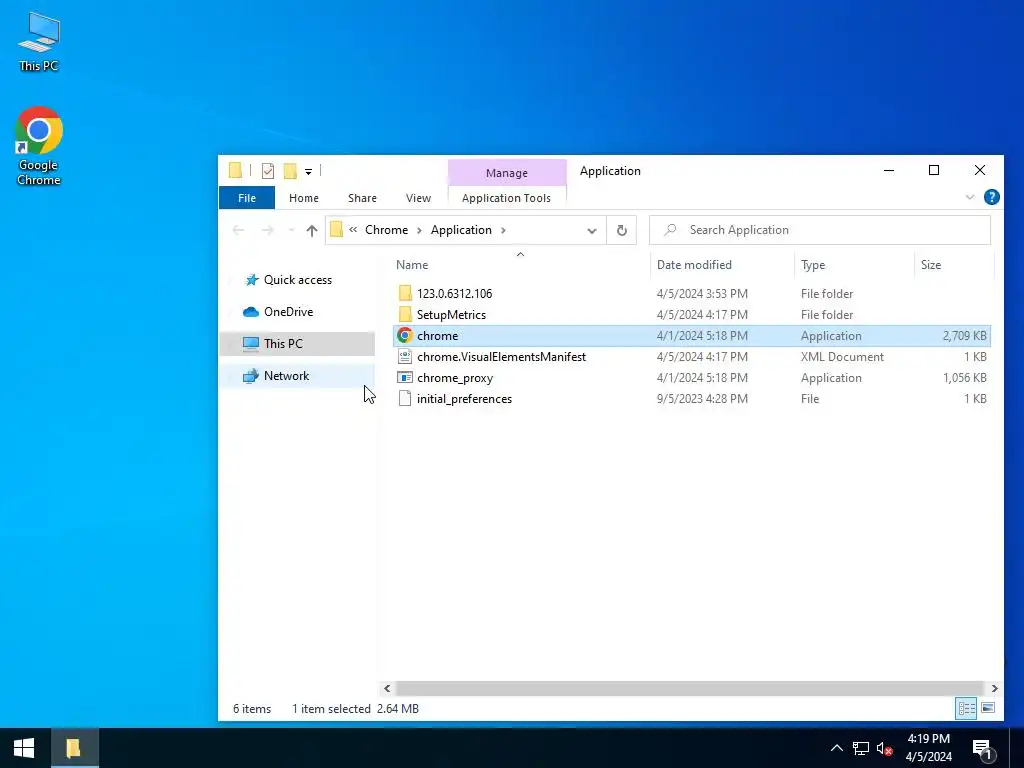Screen dimensions: 1024x768
Task: Click the Search Application field
Action: [x=820, y=230]
